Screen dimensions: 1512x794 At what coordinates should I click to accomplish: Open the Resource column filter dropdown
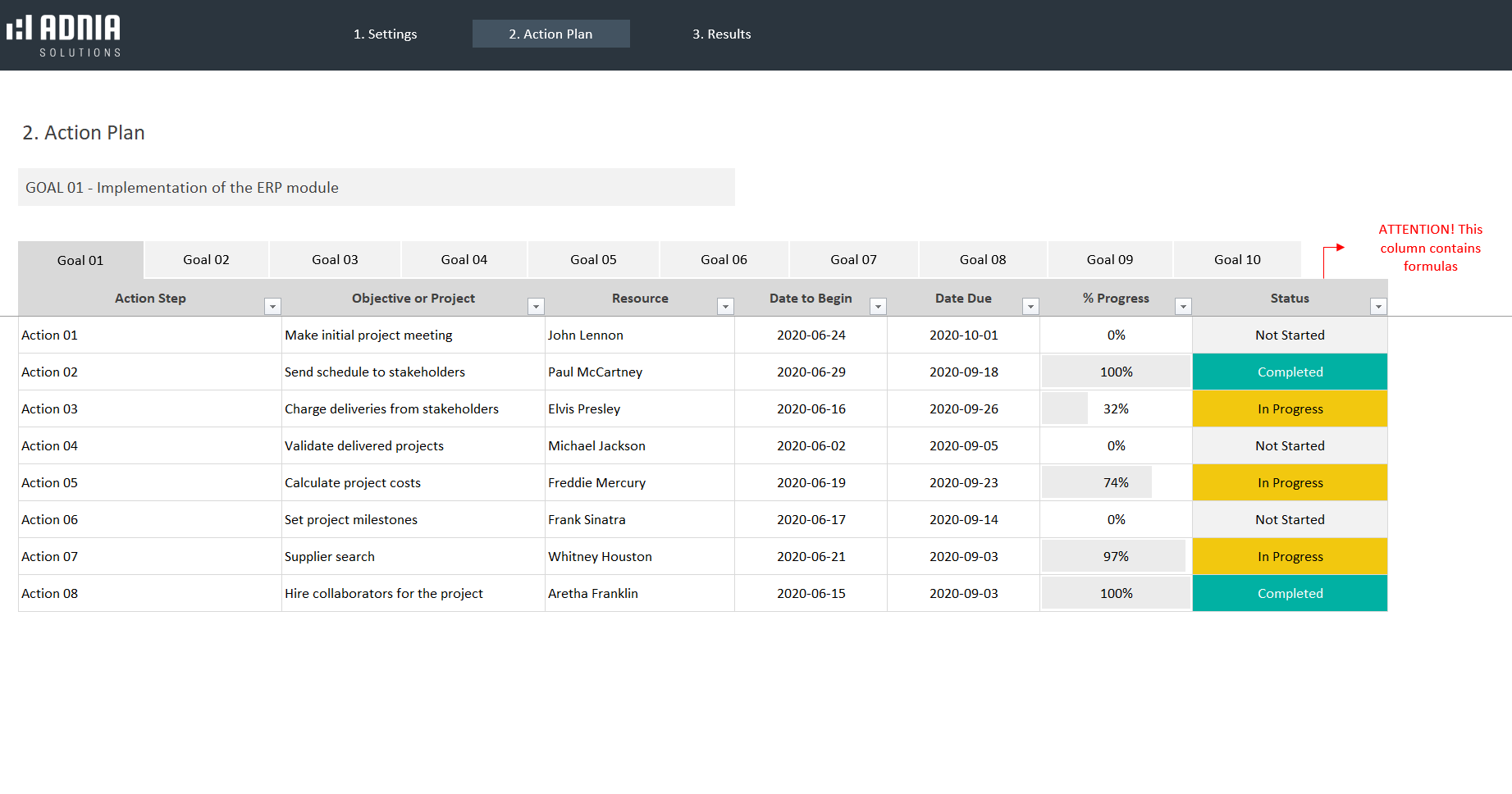(725, 307)
